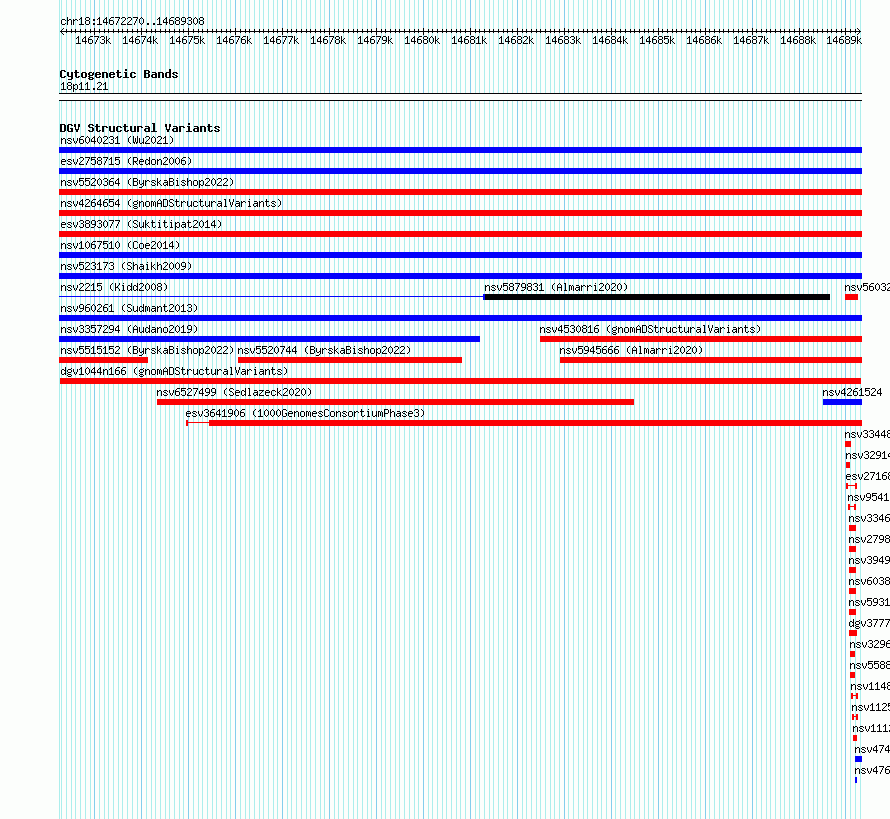
Task: Select the 18p11.21 band label
Action: click(x=84, y=86)
